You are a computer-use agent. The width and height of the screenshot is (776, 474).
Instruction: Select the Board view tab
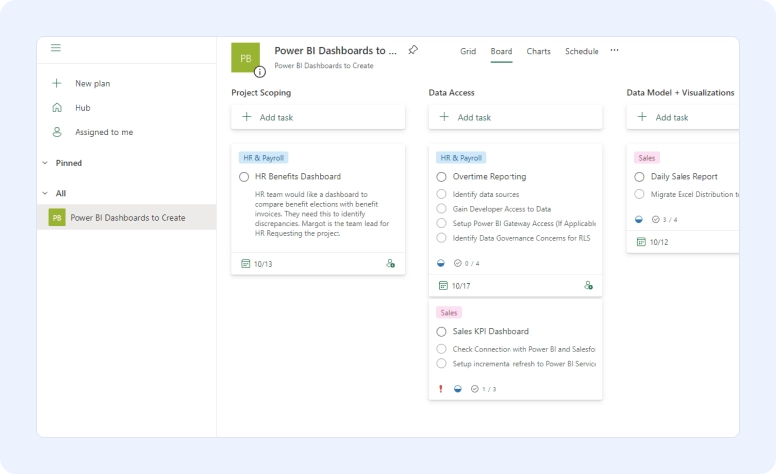pos(501,51)
